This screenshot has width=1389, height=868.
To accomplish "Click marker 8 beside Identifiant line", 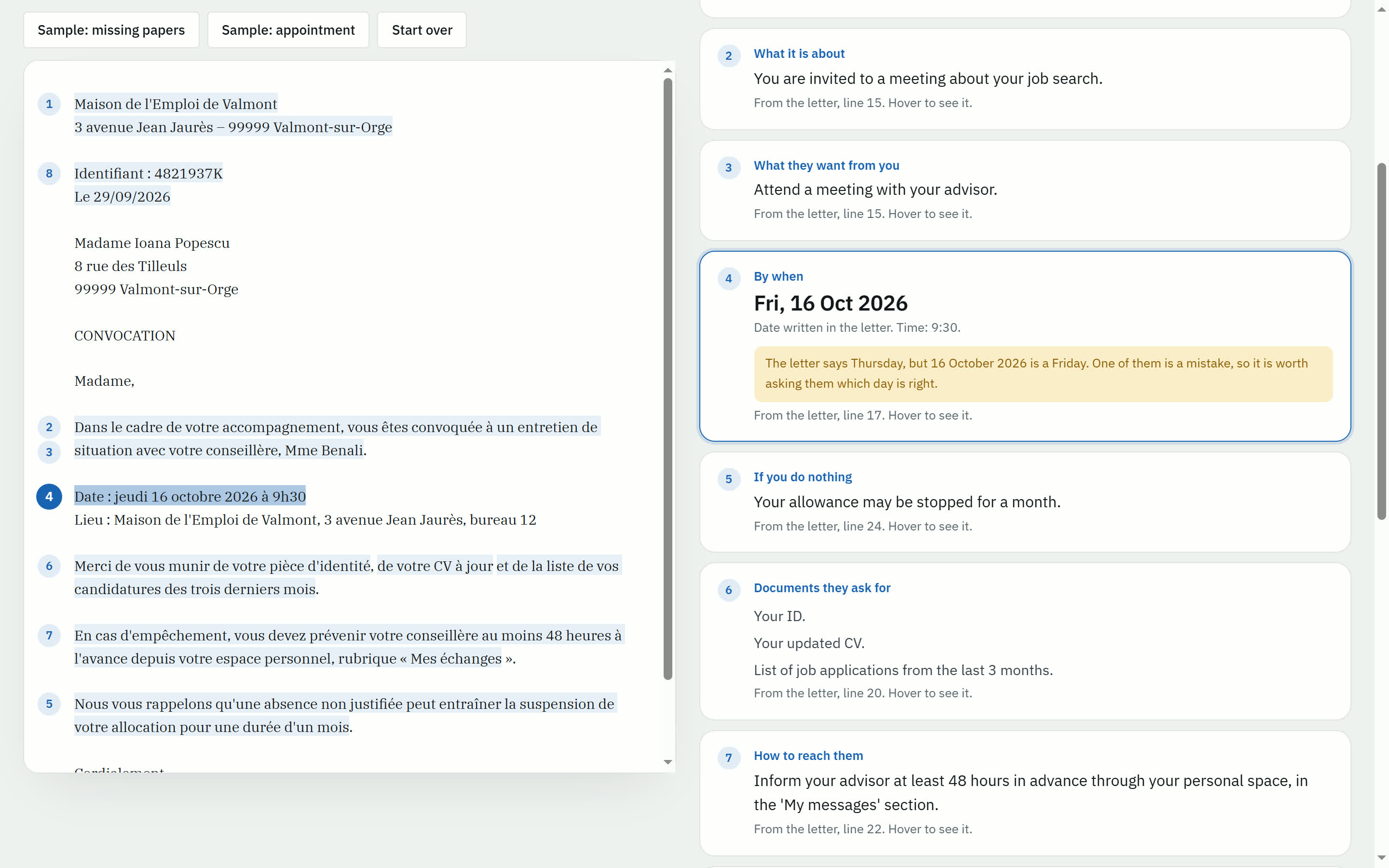I will pos(49,174).
